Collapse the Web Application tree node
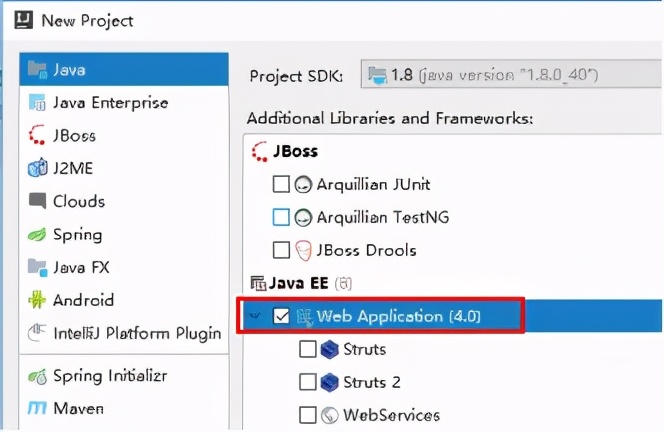Screen dimensions: 664x432 pyautogui.click(x=258, y=316)
